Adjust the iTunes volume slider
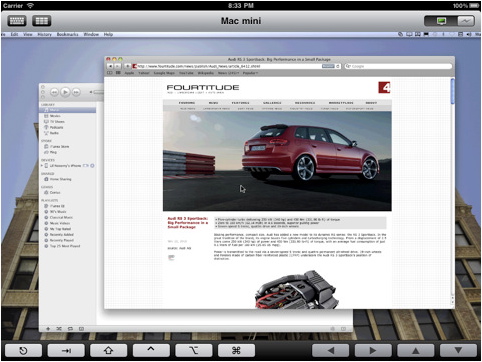The width and height of the screenshot is (482, 362). click(x=98, y=92)
